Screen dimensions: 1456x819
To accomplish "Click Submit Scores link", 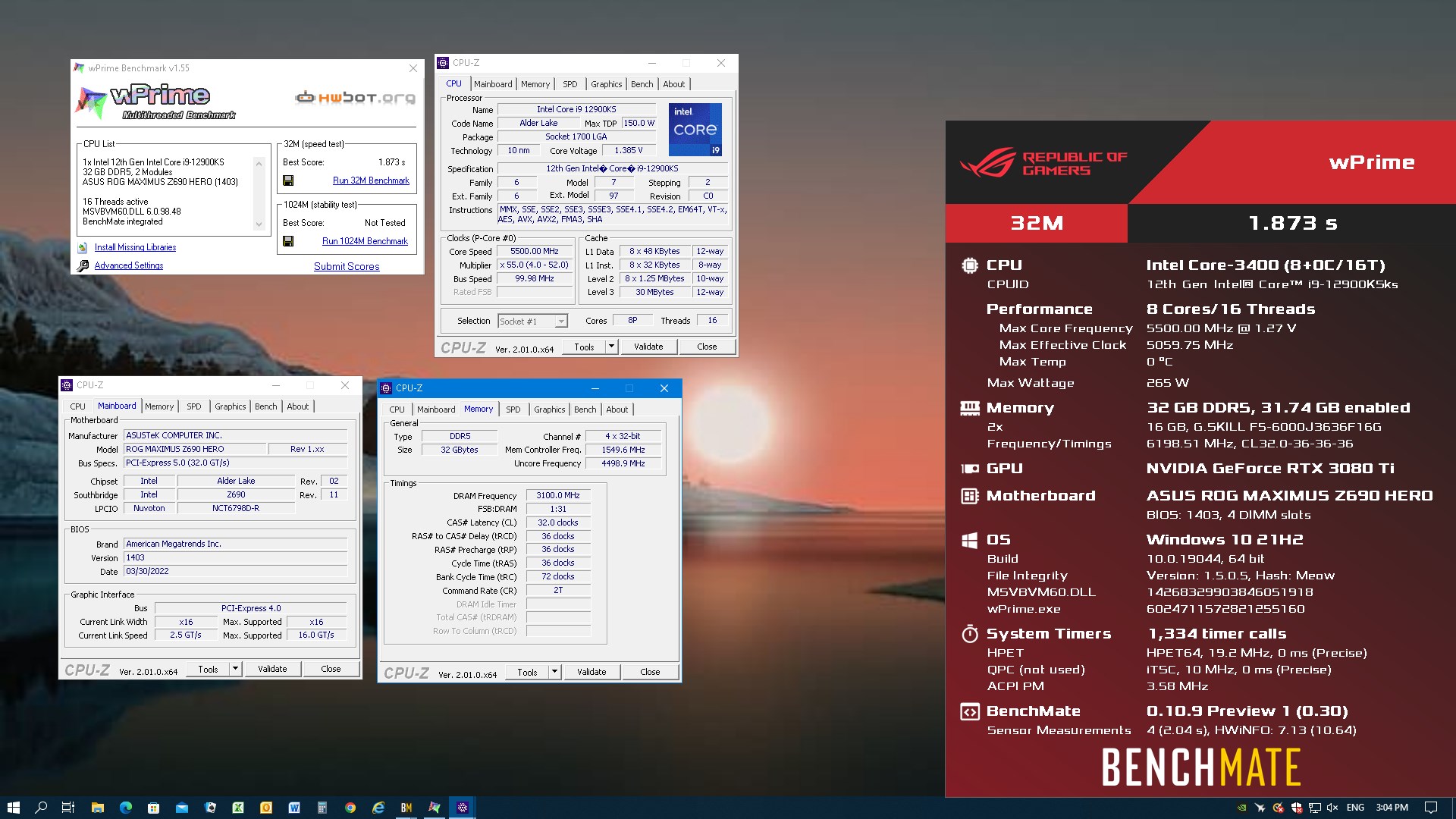I will click(347, 266).
